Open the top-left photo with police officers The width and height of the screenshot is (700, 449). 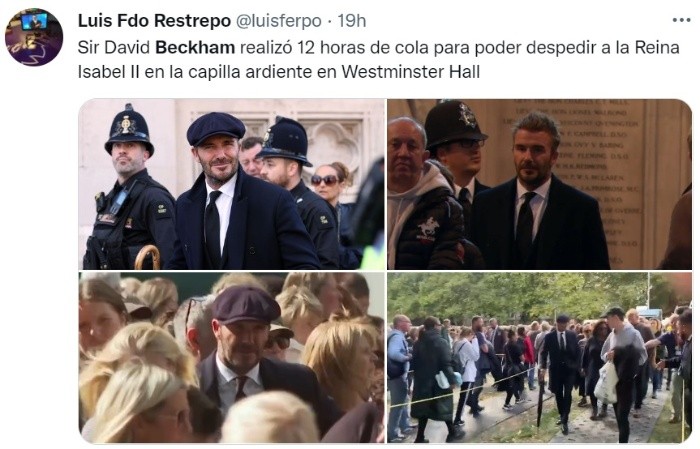coord(232,184)
